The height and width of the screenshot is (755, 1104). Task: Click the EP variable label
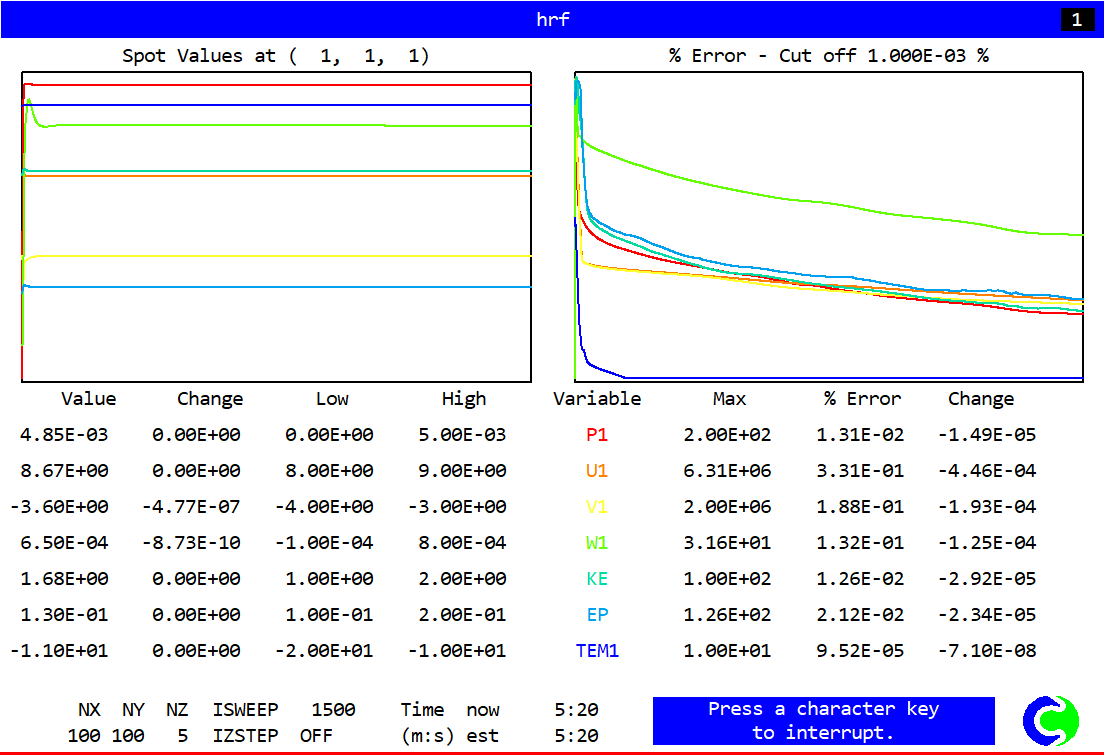coord(597,615)
